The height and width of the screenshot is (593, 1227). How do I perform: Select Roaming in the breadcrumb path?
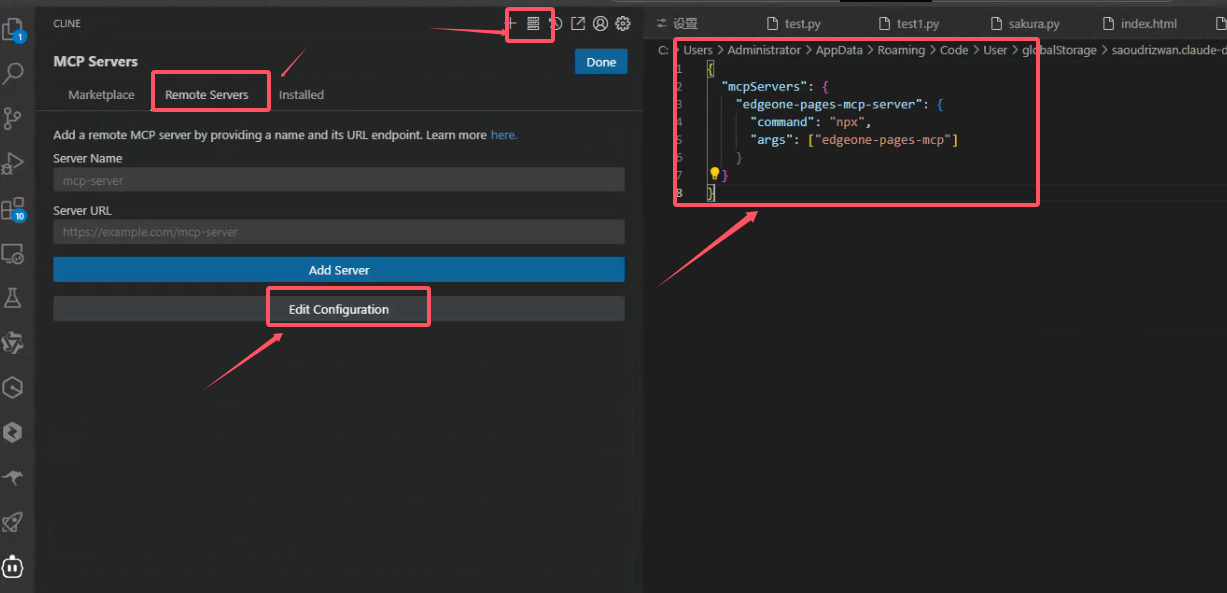click(902, 50)
